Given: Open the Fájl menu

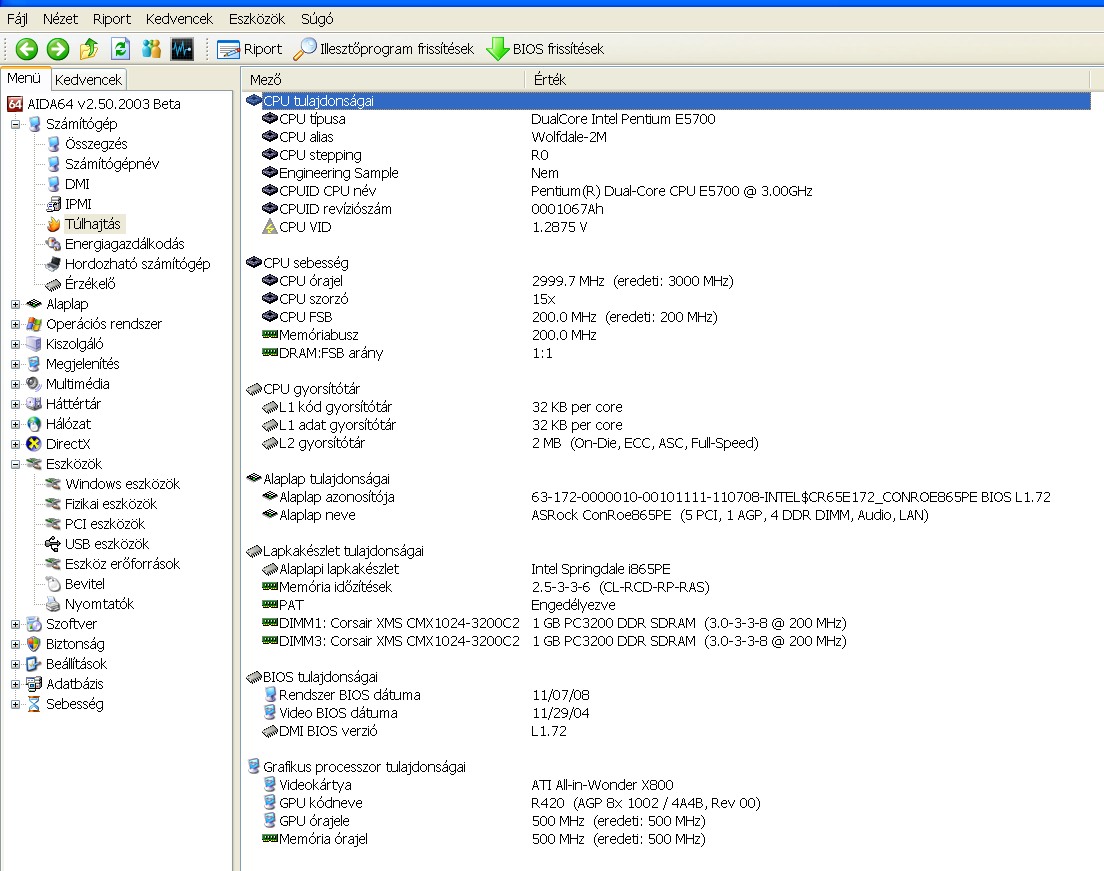Looking at the screenshot, I should pyautogui.click(x=18, y=19).
